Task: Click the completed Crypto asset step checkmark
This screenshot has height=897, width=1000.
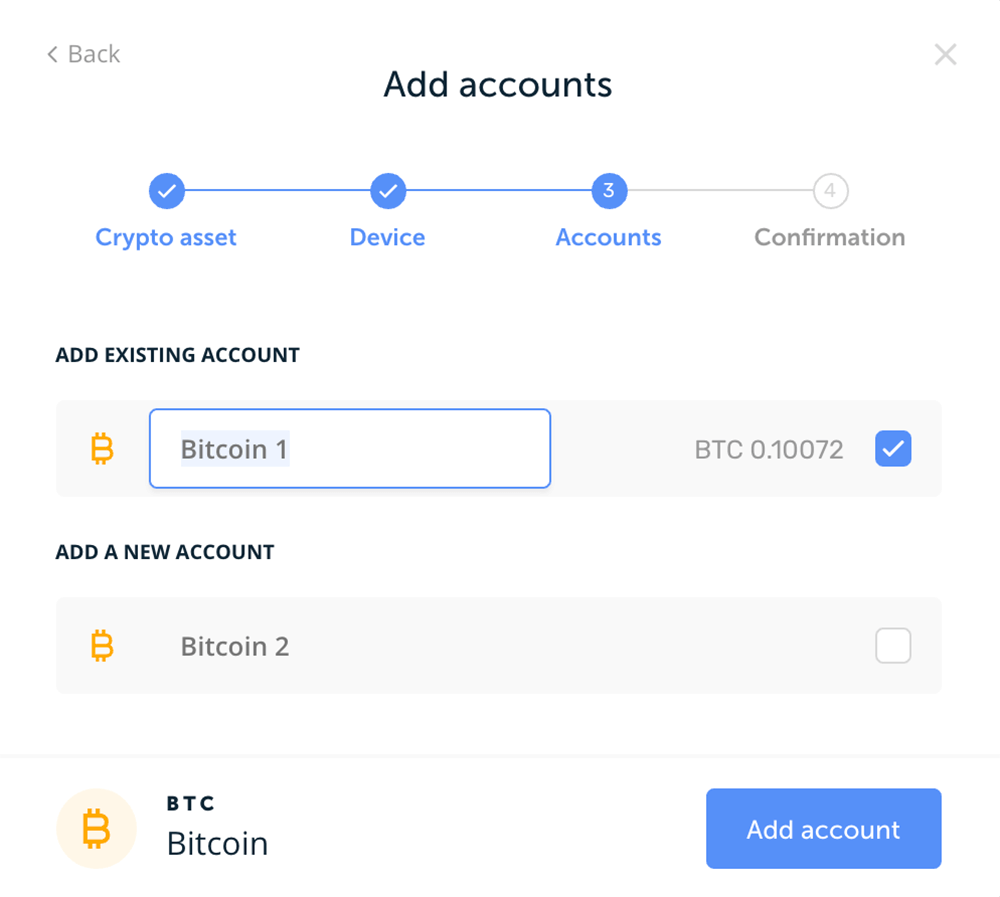Action: [167, 191]
